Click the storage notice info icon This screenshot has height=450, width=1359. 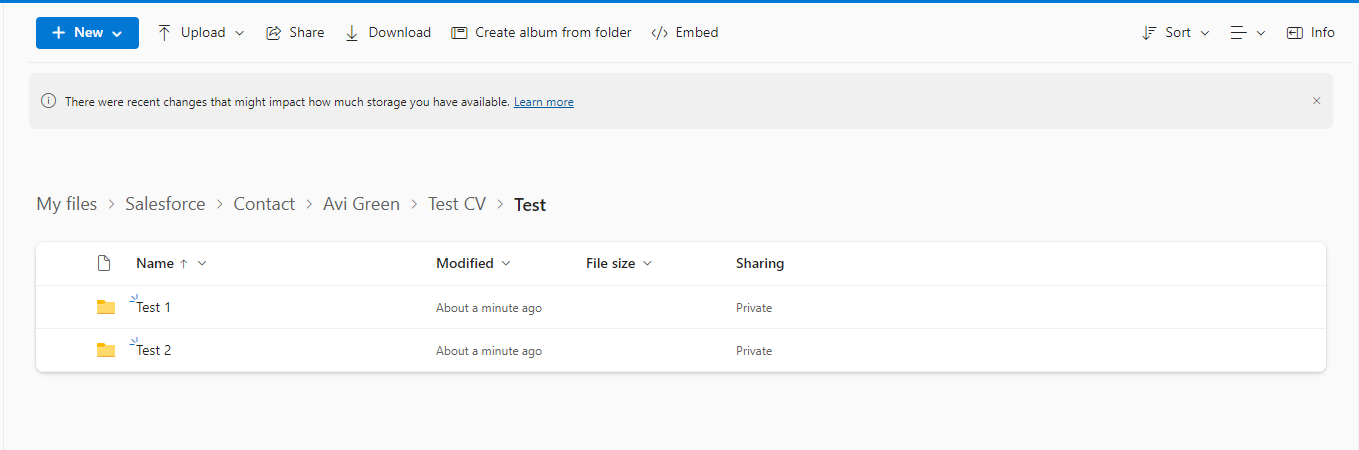48,101
